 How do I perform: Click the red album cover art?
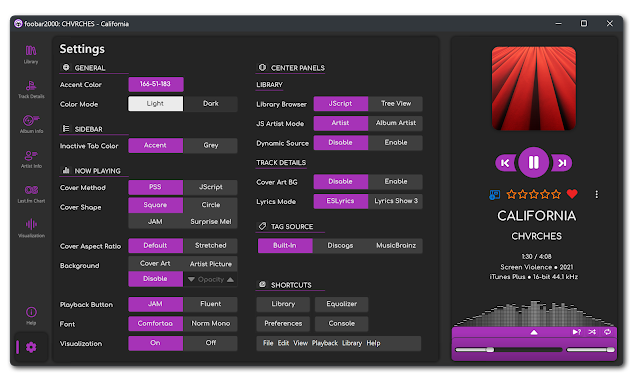click(x=534, y=88)
